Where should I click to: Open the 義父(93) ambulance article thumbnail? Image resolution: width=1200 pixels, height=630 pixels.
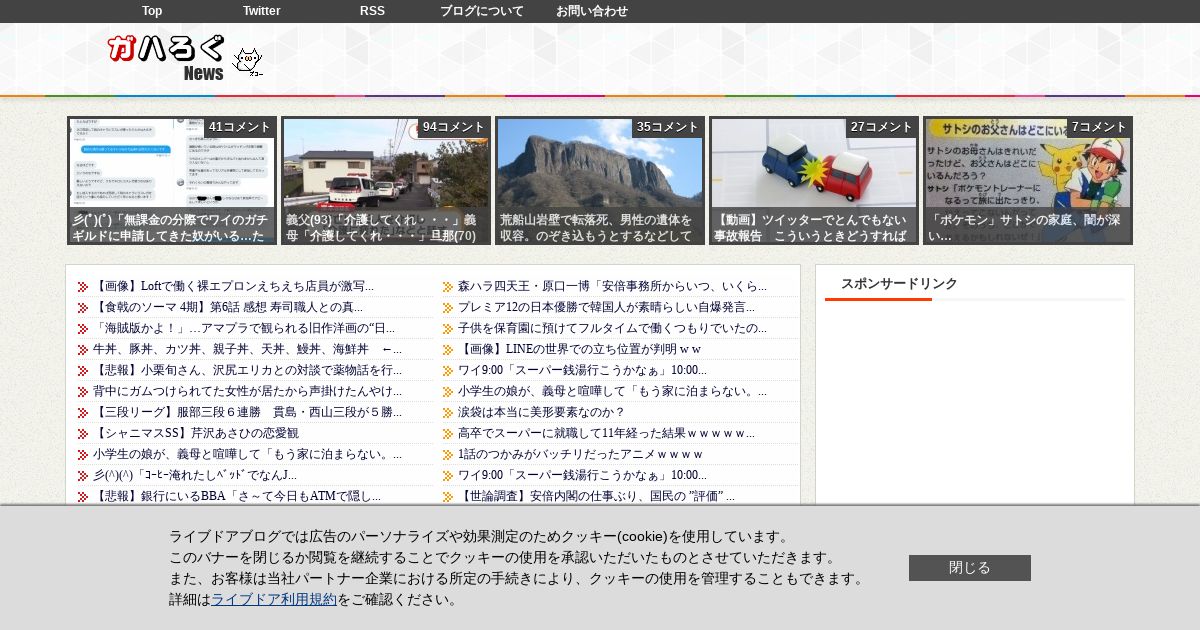click(386, 180)
